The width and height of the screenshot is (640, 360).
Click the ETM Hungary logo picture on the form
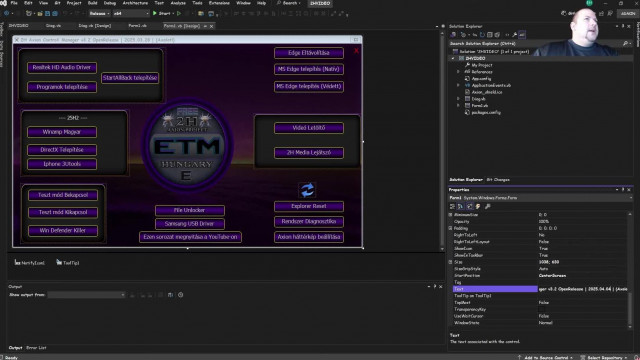point(187,145)
